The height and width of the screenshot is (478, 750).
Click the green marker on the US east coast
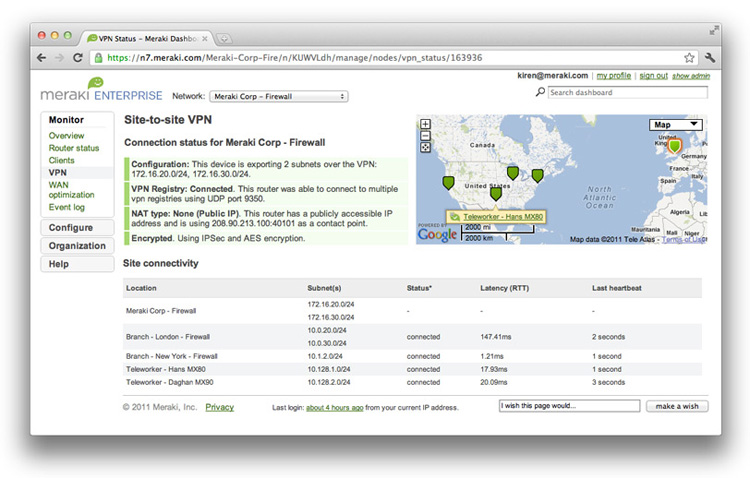pos(537,176)
